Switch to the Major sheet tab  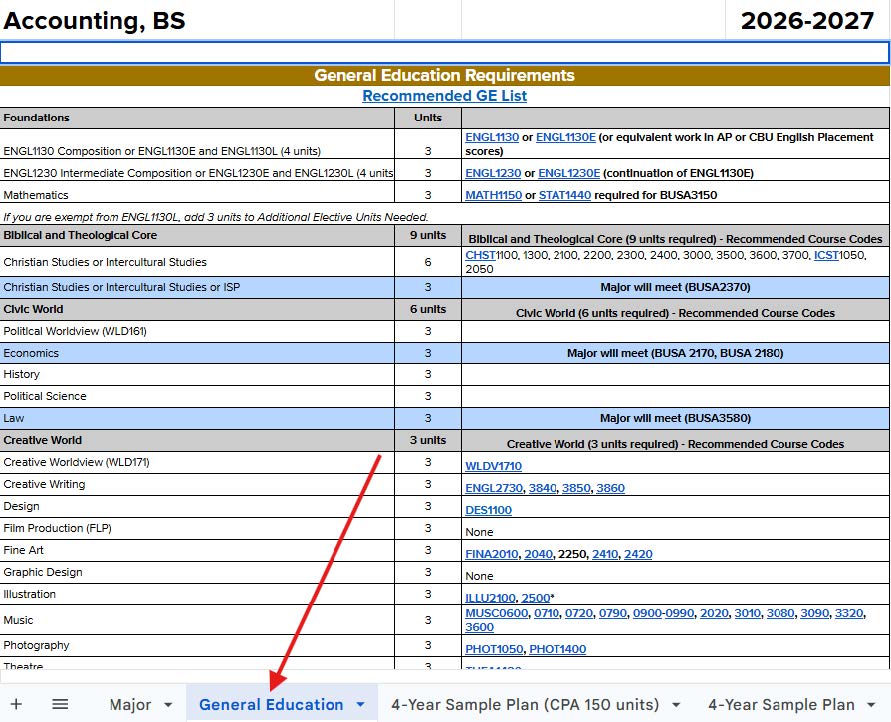[130, 705]
